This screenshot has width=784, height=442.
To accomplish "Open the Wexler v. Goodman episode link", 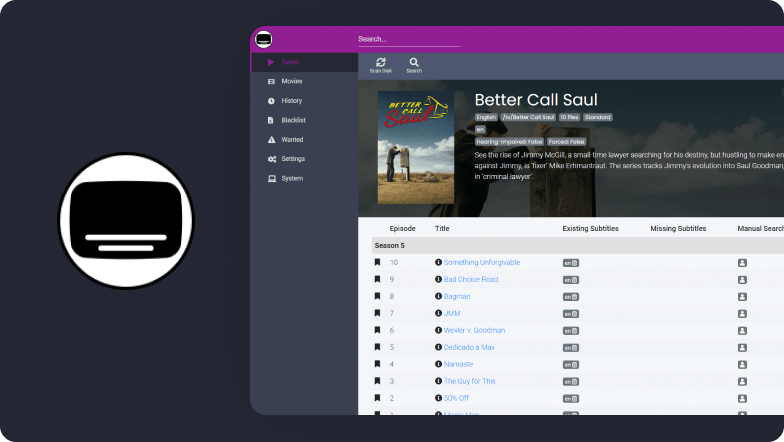I will pyautogui.click(x=474, y=330).
